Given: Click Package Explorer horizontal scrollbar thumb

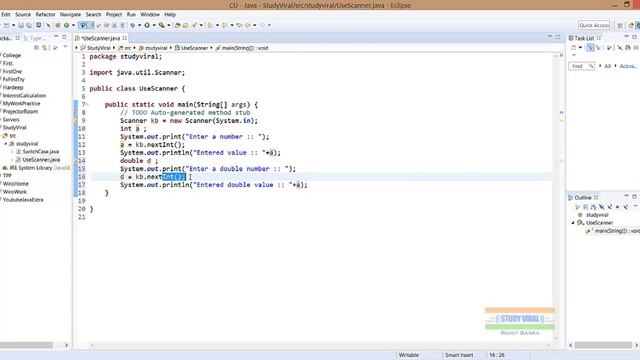Looking at the screenshot, I should [26, 345].
